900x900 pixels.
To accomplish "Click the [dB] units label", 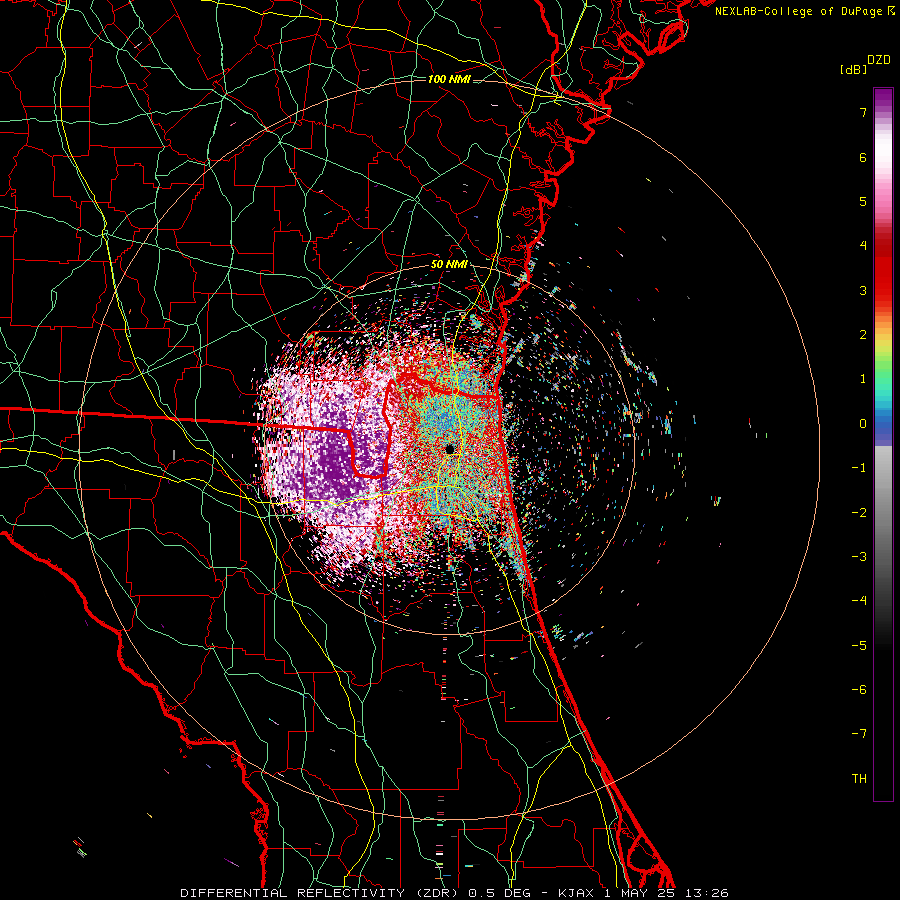I will point(853,69).
